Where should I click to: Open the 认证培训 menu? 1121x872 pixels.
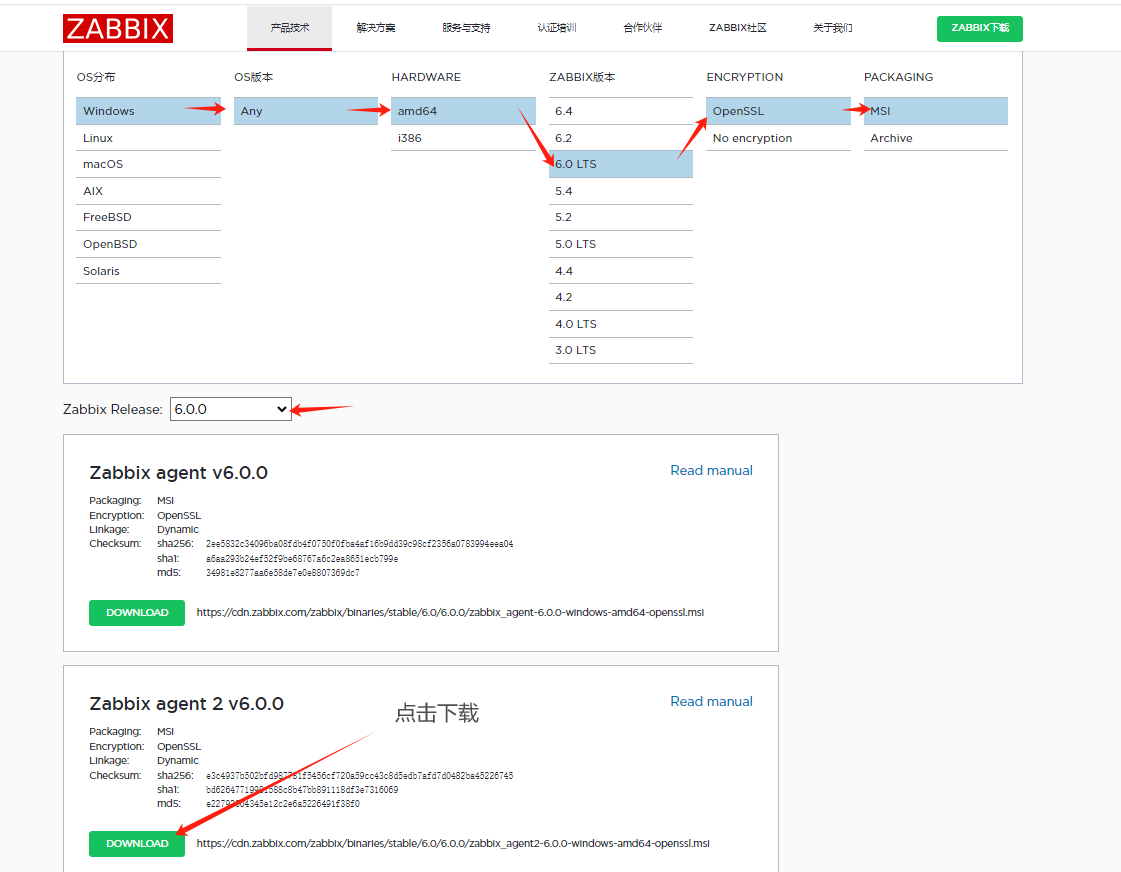(x=557, y=28)
